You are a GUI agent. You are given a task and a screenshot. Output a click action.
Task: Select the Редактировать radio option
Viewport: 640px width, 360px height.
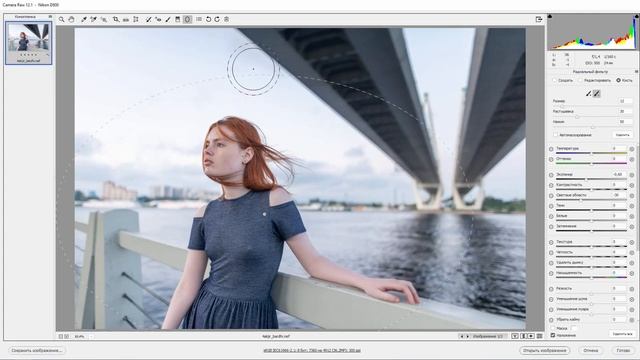point(580,80)
